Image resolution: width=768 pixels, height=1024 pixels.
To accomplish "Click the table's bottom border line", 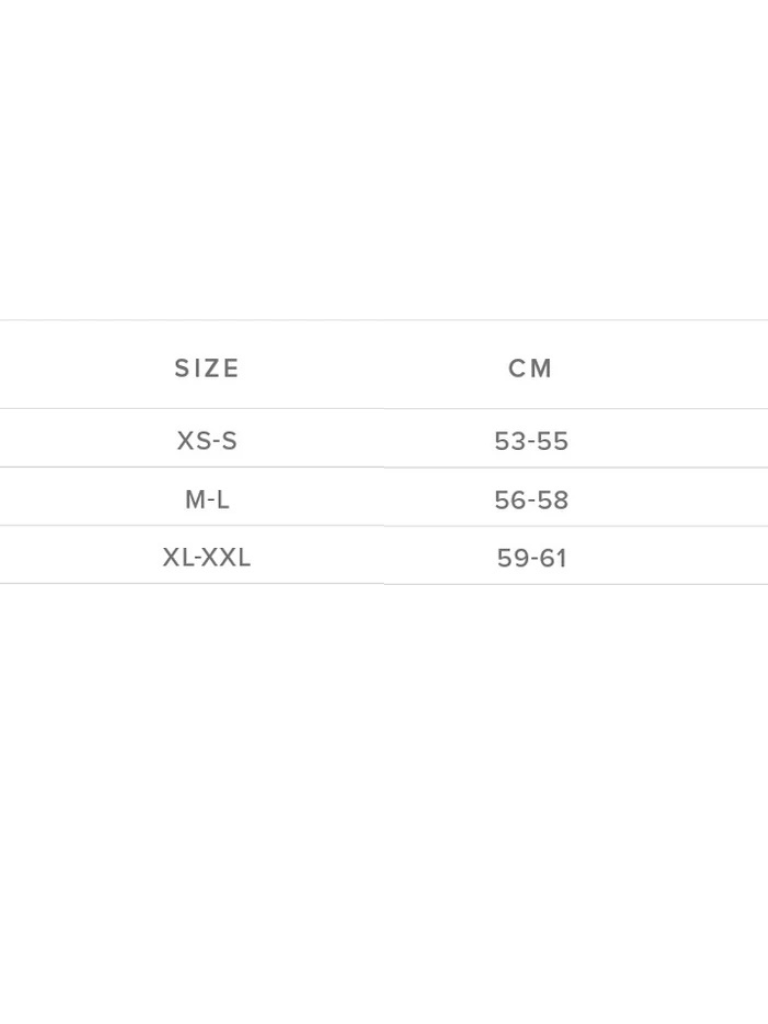I will 384,584.
